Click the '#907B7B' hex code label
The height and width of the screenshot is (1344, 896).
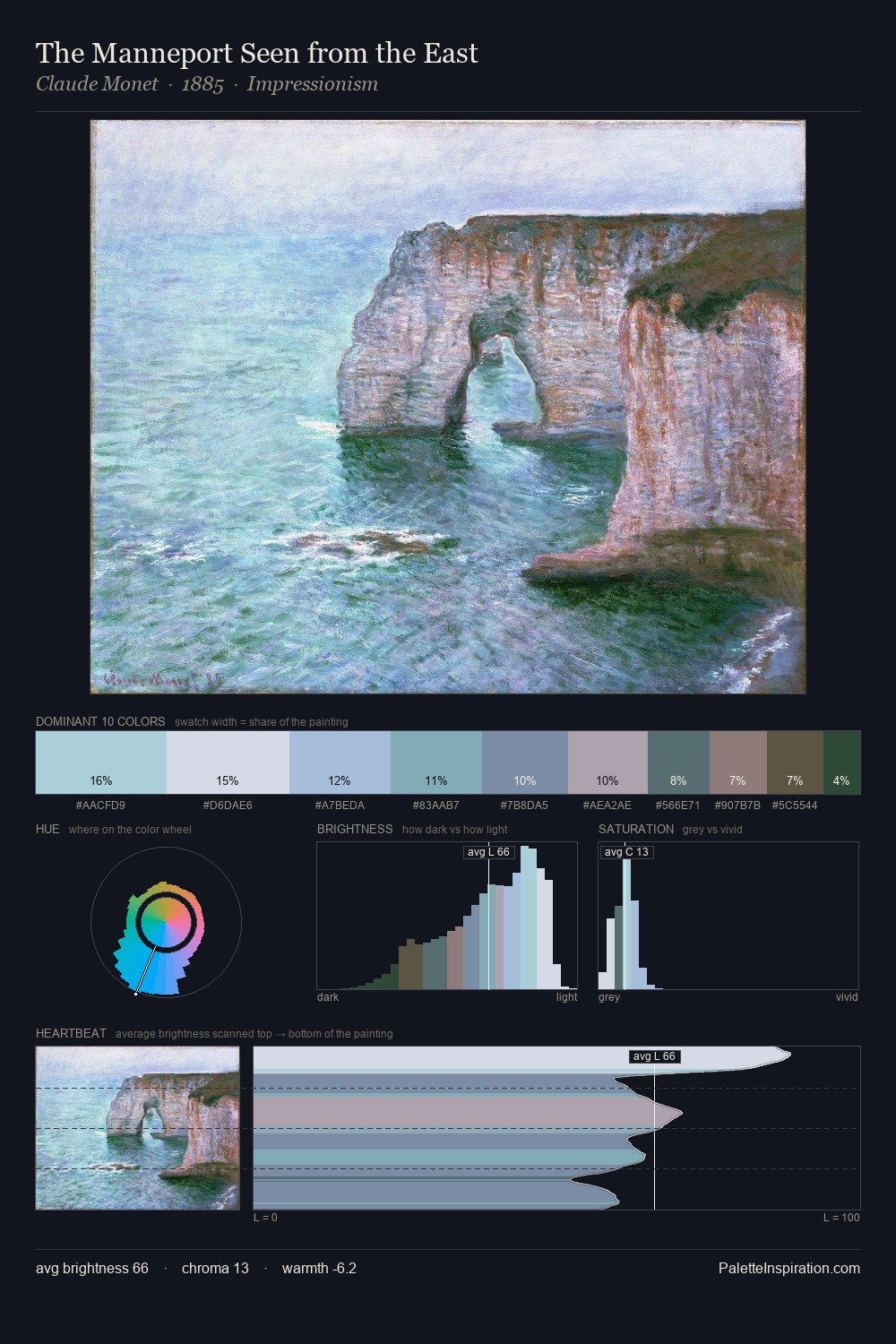pos(737,805)
